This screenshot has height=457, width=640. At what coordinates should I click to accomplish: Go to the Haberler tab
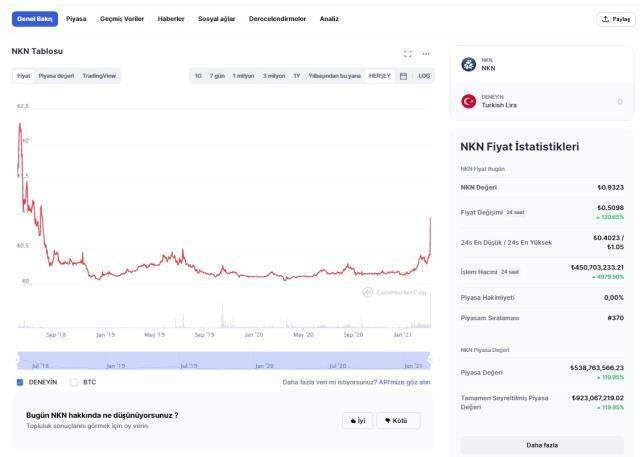pyautogui.click(x=171, y=19)
